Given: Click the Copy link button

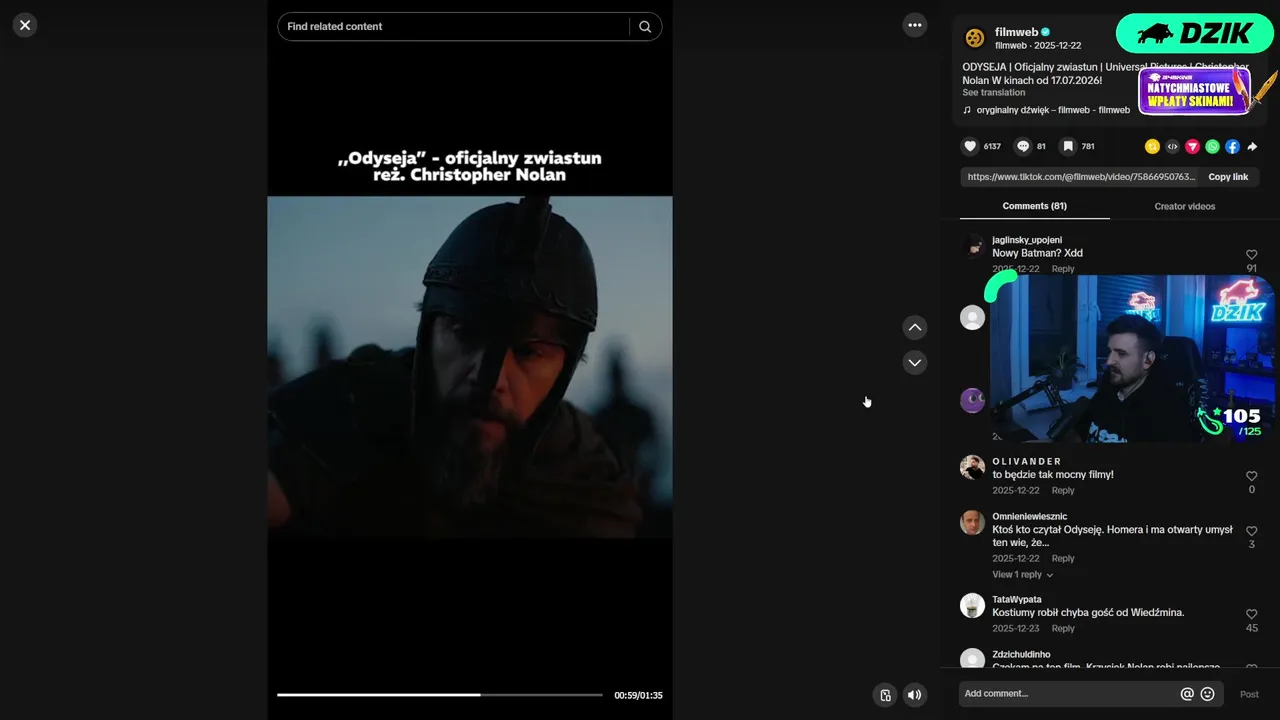Looking at the screenshot, I should pos(1228,177).
